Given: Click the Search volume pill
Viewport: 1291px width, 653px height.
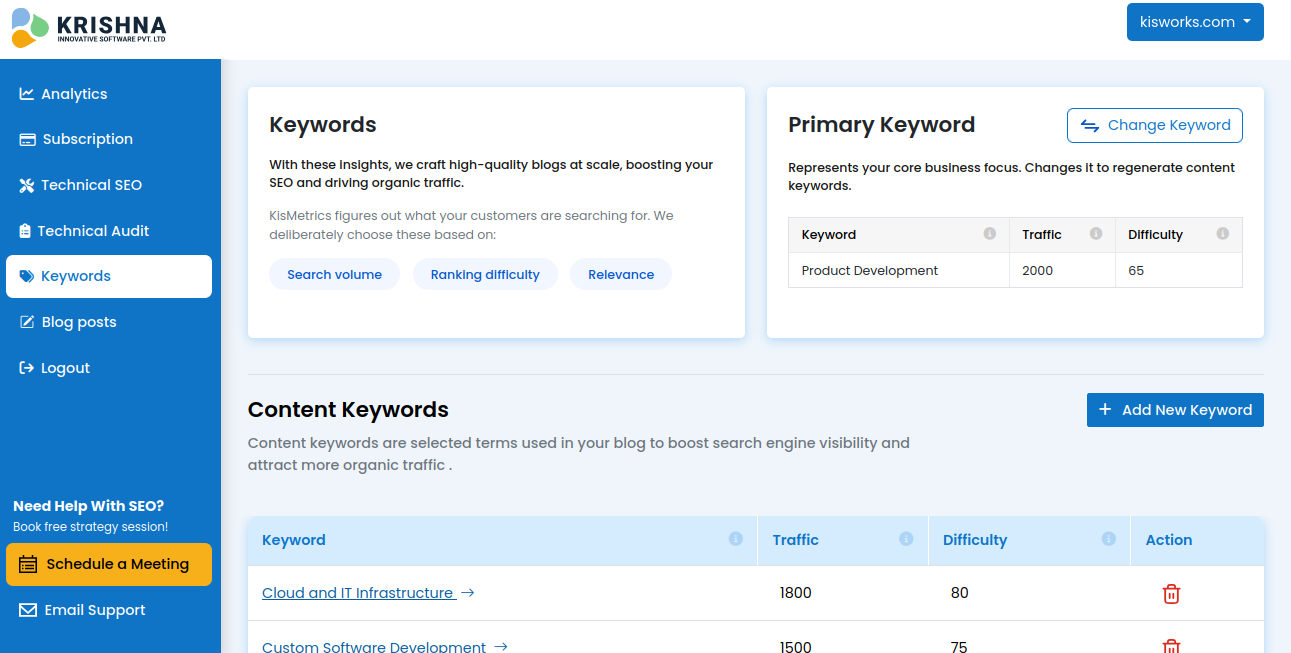Looking at the screenshot, I should point(334,275).
